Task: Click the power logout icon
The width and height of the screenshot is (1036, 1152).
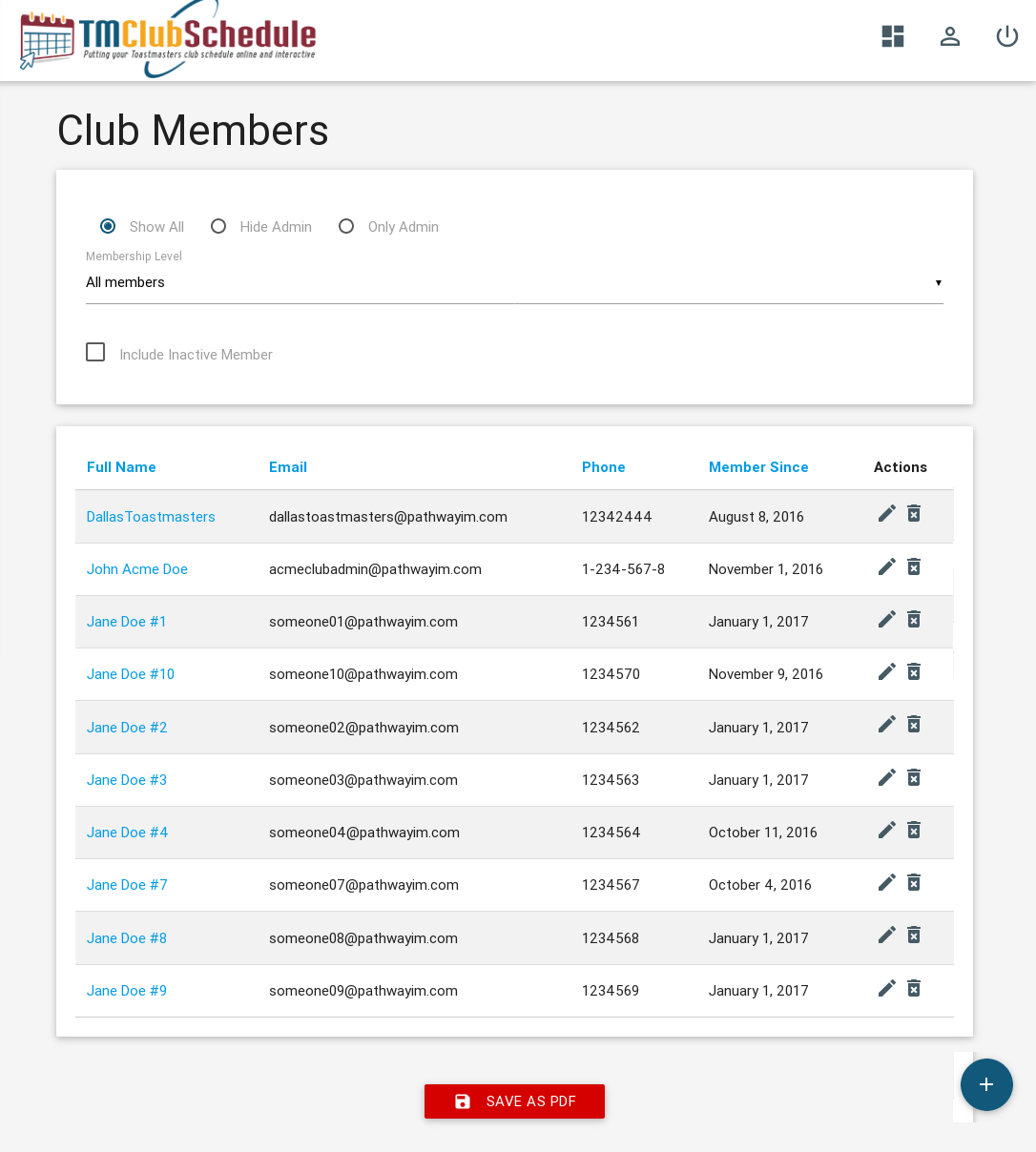Action: (1007, 36)
